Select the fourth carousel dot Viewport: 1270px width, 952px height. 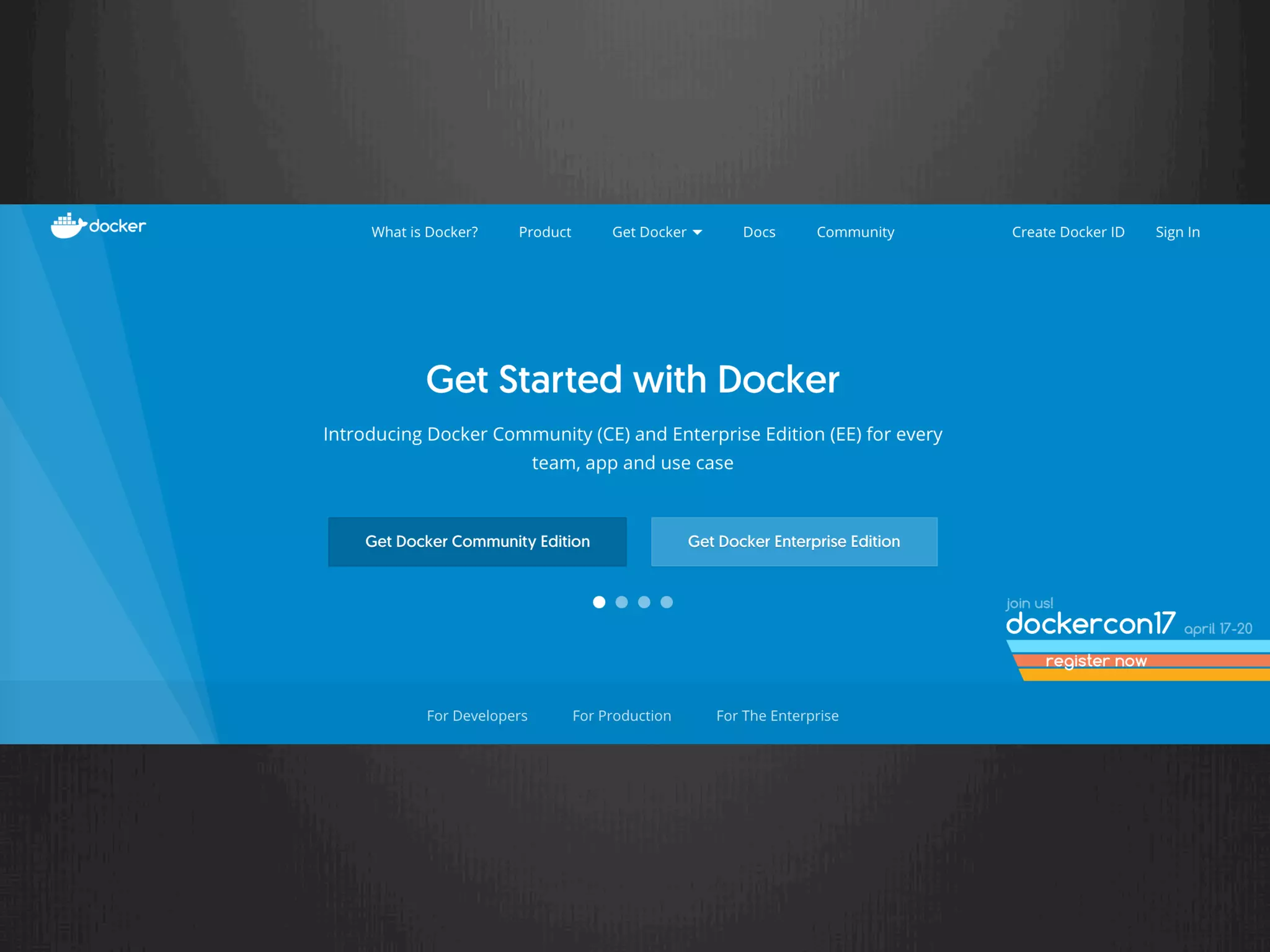point(667,602)
